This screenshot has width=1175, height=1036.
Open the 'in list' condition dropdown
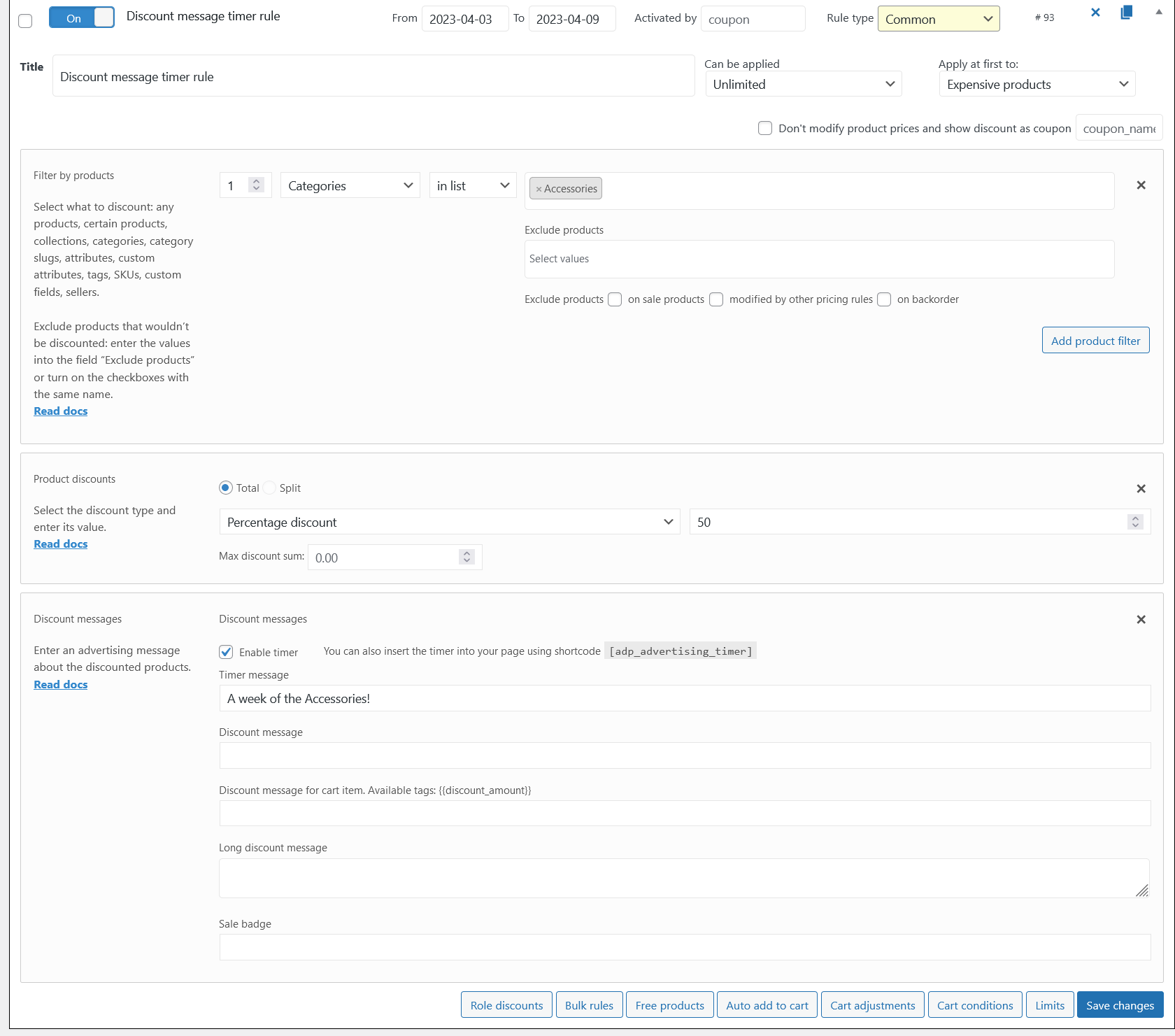click(x=473, y=185)
